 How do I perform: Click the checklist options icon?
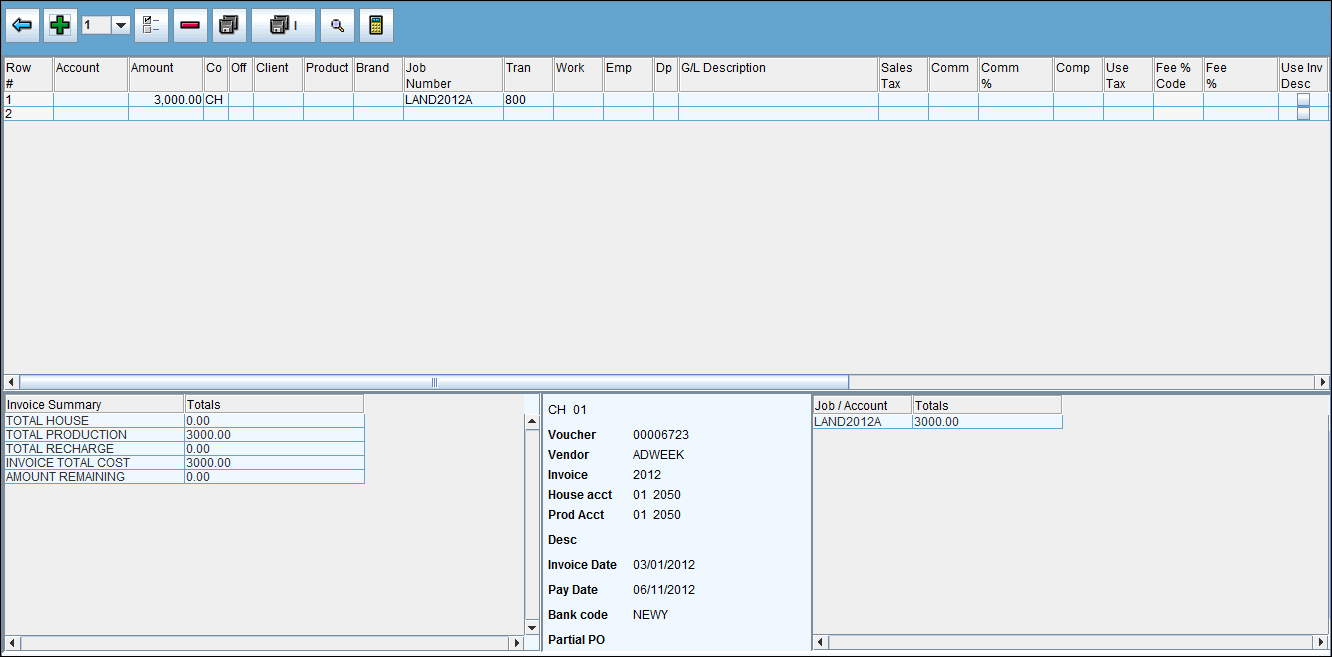pos(151,26)
